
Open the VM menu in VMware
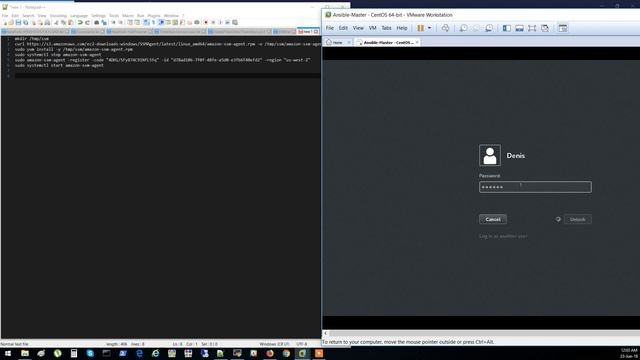pyautogui.click(x=372, y=28)
